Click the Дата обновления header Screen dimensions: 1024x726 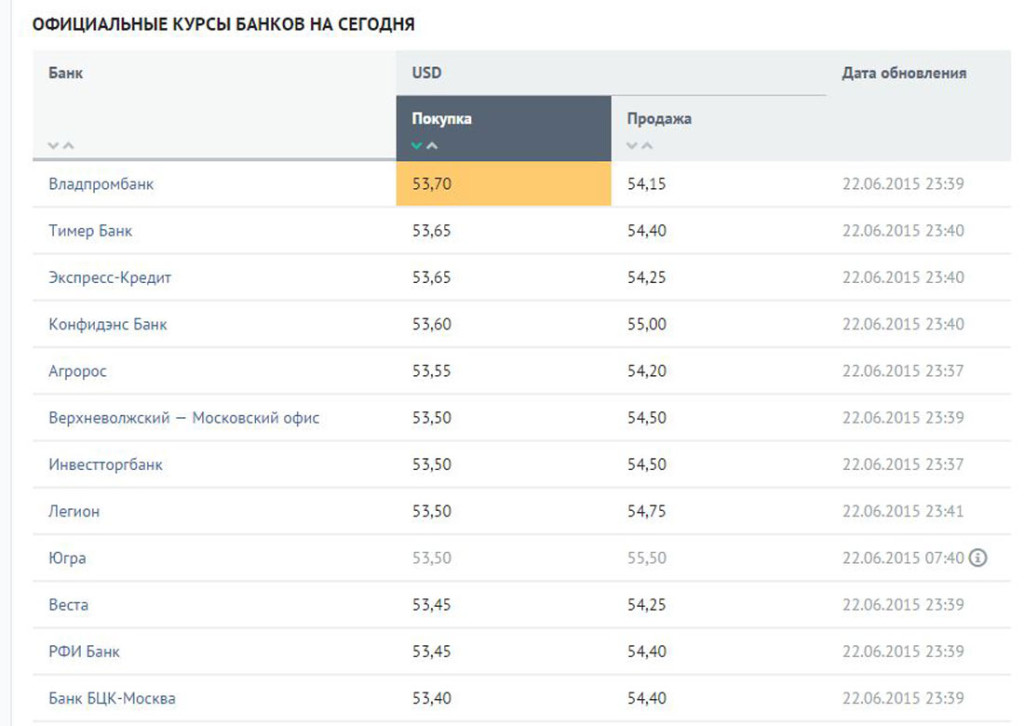pos(904,72)
